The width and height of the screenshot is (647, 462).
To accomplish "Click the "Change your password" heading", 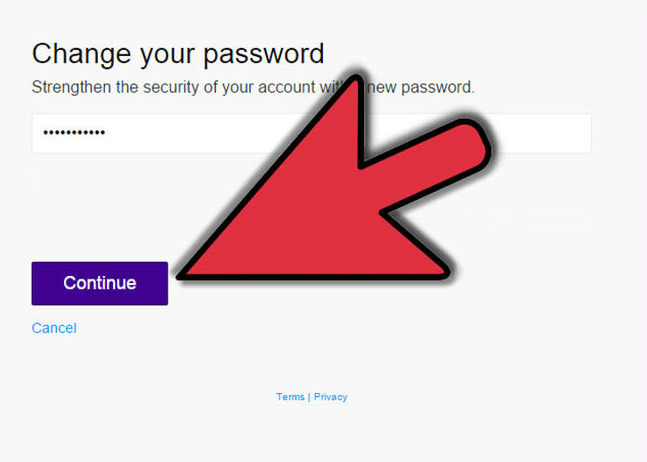I will (178, 53).
